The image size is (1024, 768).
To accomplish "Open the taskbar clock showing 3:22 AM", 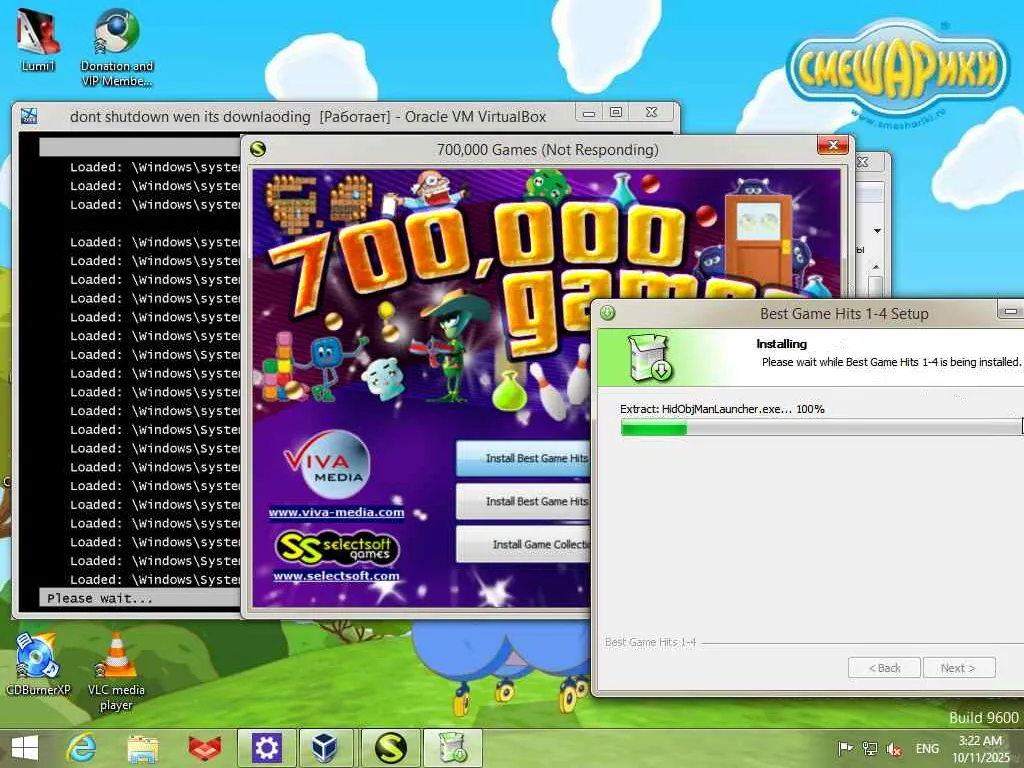I will [980, 748].
